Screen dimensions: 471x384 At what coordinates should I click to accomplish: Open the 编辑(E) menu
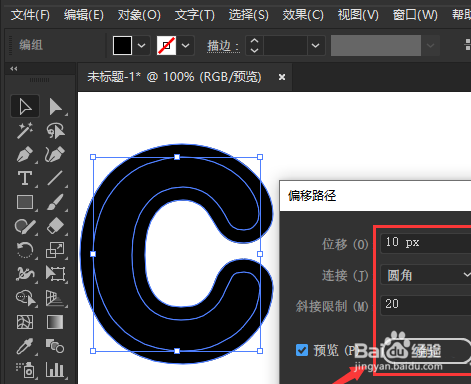click(x=84, y=15)
